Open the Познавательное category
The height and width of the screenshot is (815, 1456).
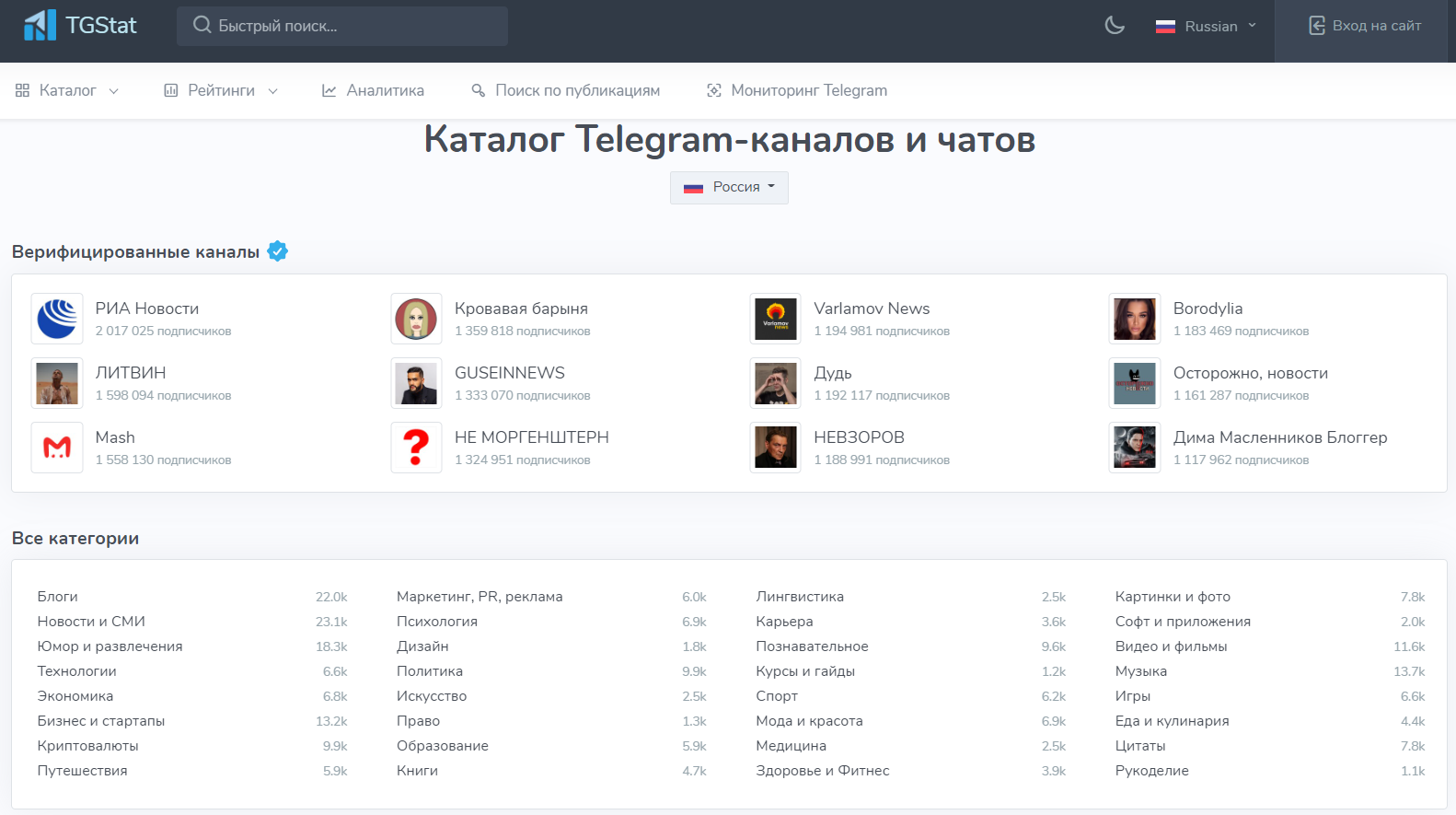(x=812, y=646)
